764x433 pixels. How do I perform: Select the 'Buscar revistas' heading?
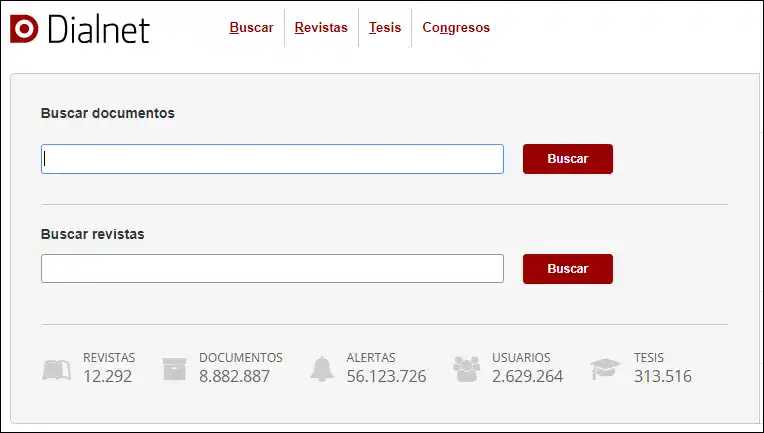93,234
